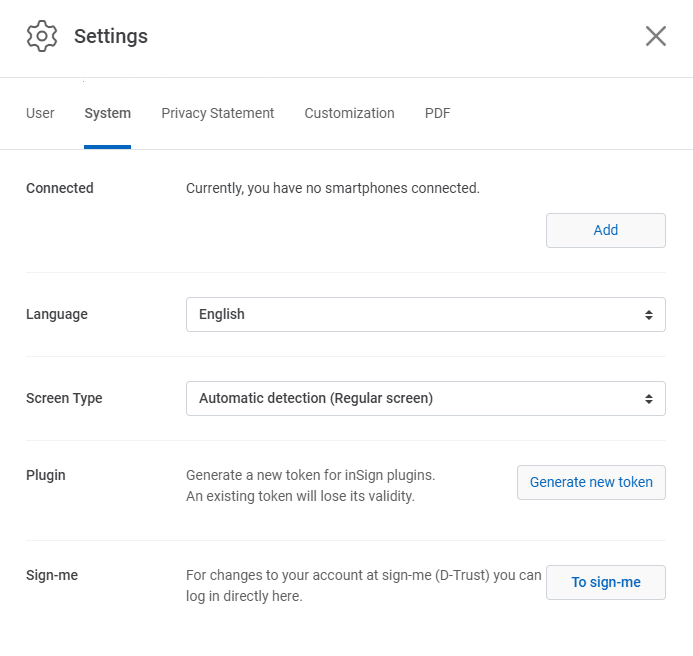Viewport: 693px width, 656px height.
Task: Close the Settings dialog
Action: 655,36
